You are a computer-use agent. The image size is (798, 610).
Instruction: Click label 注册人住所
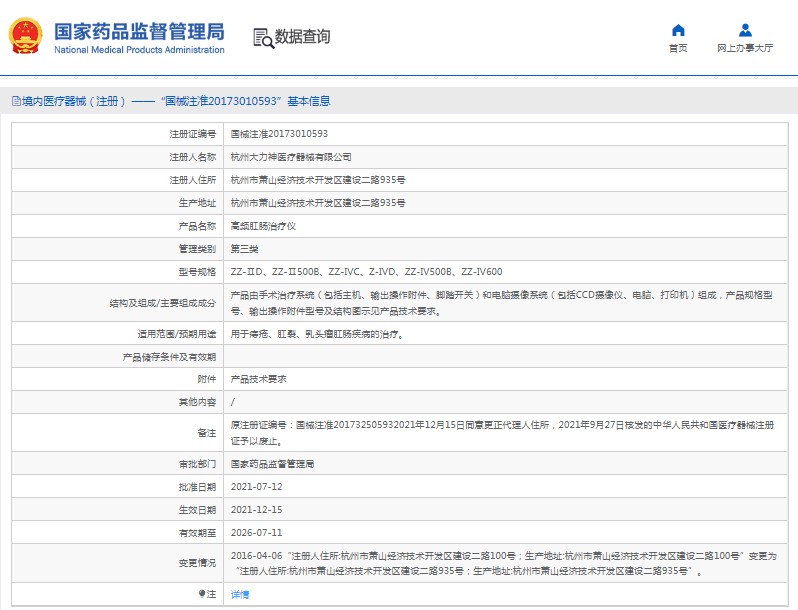(x=192, y=180)
